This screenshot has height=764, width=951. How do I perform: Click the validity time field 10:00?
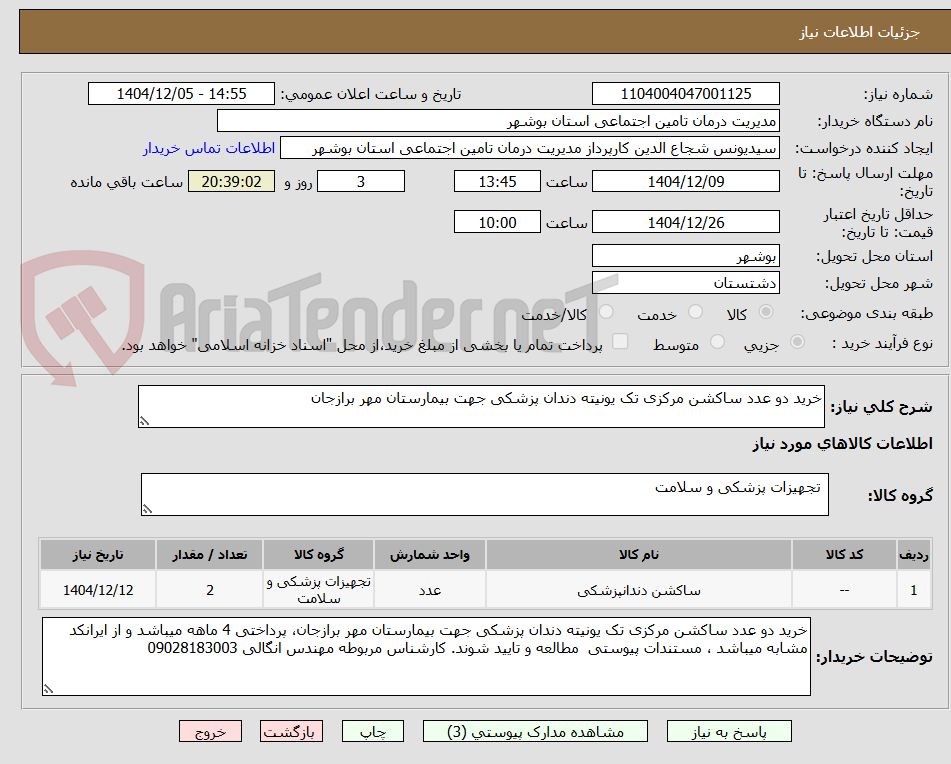click(x=497, y=222)
